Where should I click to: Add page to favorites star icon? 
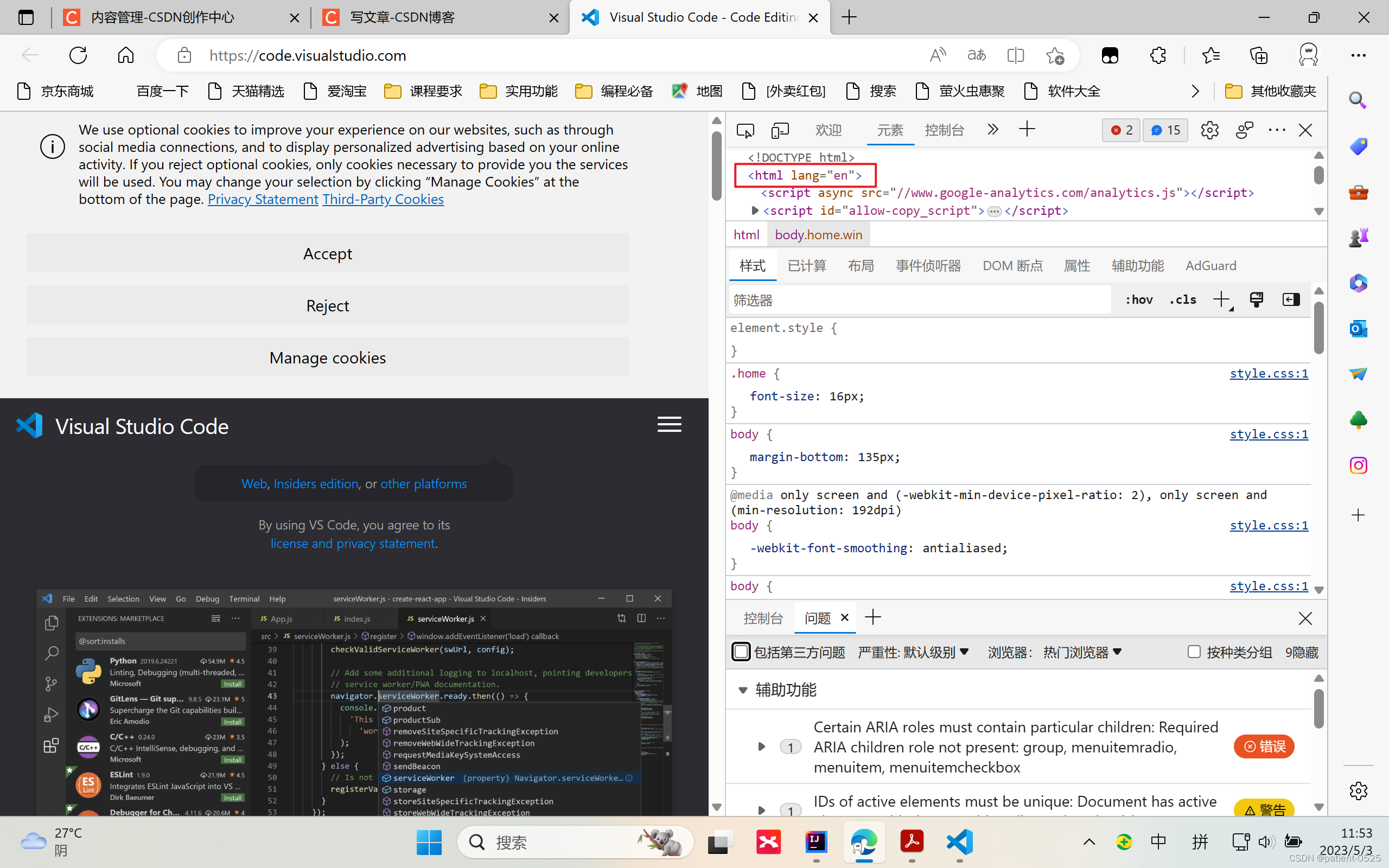pos(1054,55)
